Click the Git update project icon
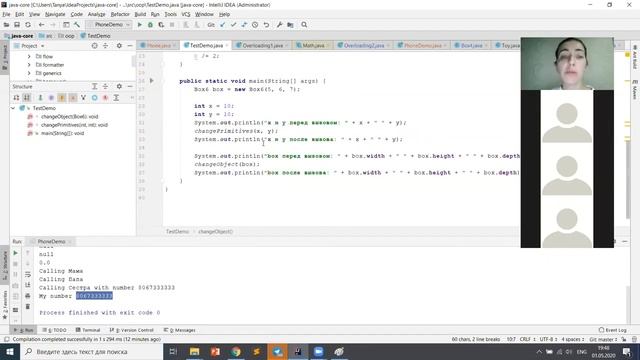The width and height of the screenshot is (640, 360). 222,25
